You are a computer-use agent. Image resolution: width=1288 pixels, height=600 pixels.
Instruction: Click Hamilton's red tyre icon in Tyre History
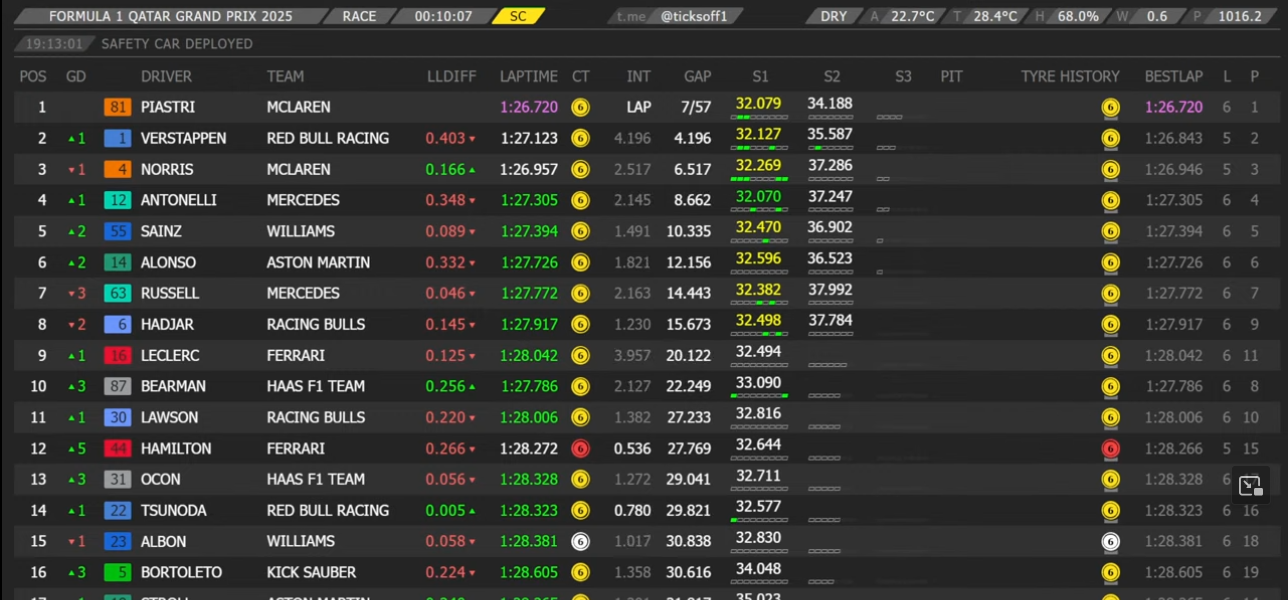1110,449
